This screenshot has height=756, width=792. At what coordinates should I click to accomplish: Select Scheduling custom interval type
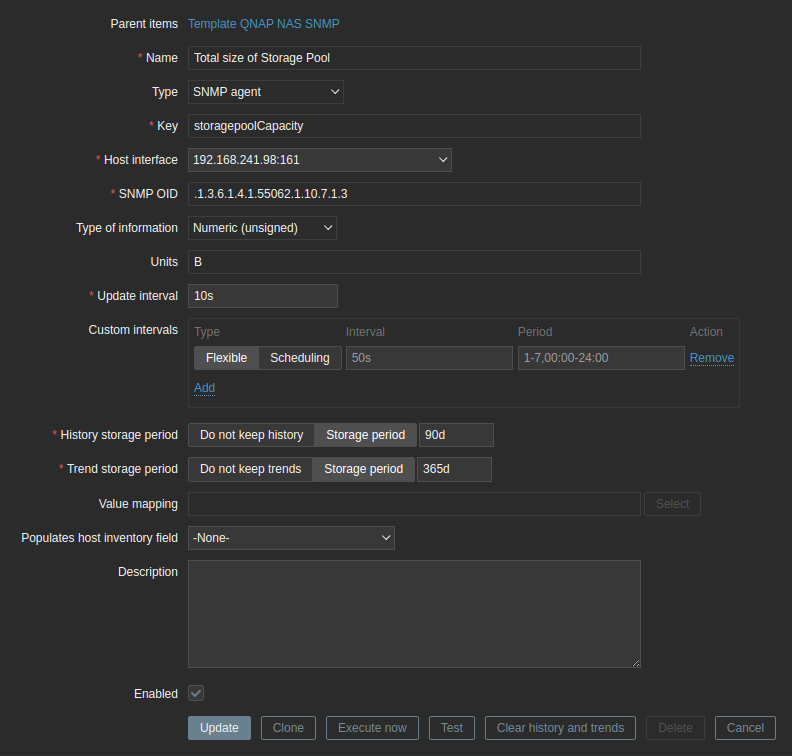[x=300, y=358]
